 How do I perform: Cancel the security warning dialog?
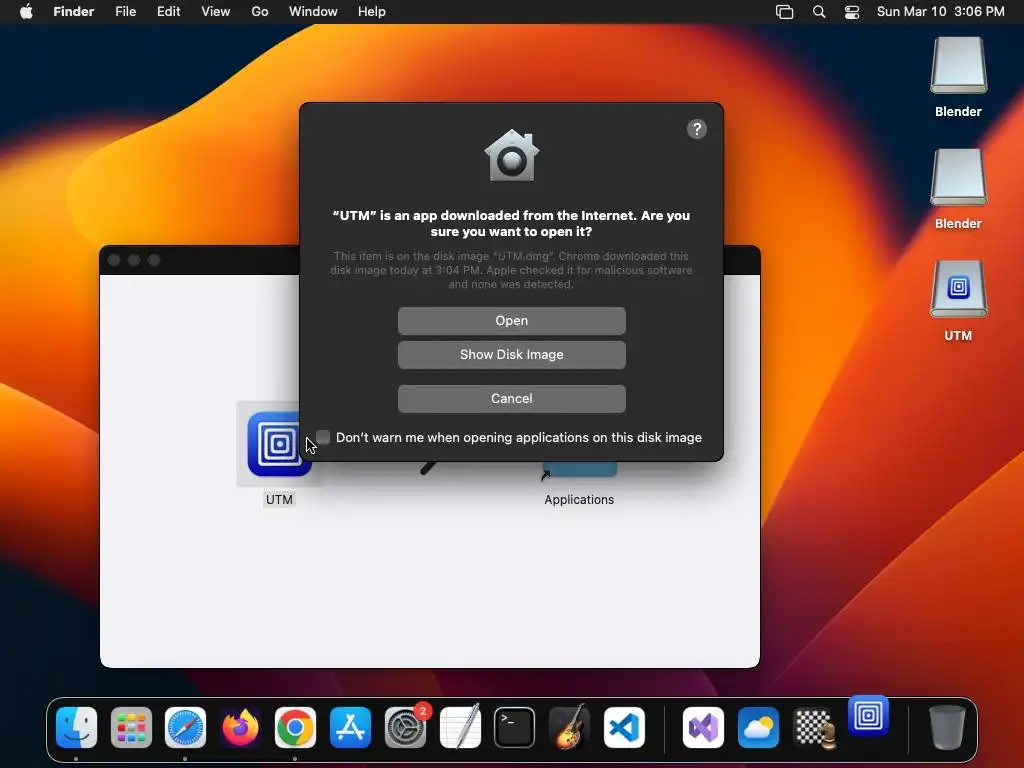[511, 398]
